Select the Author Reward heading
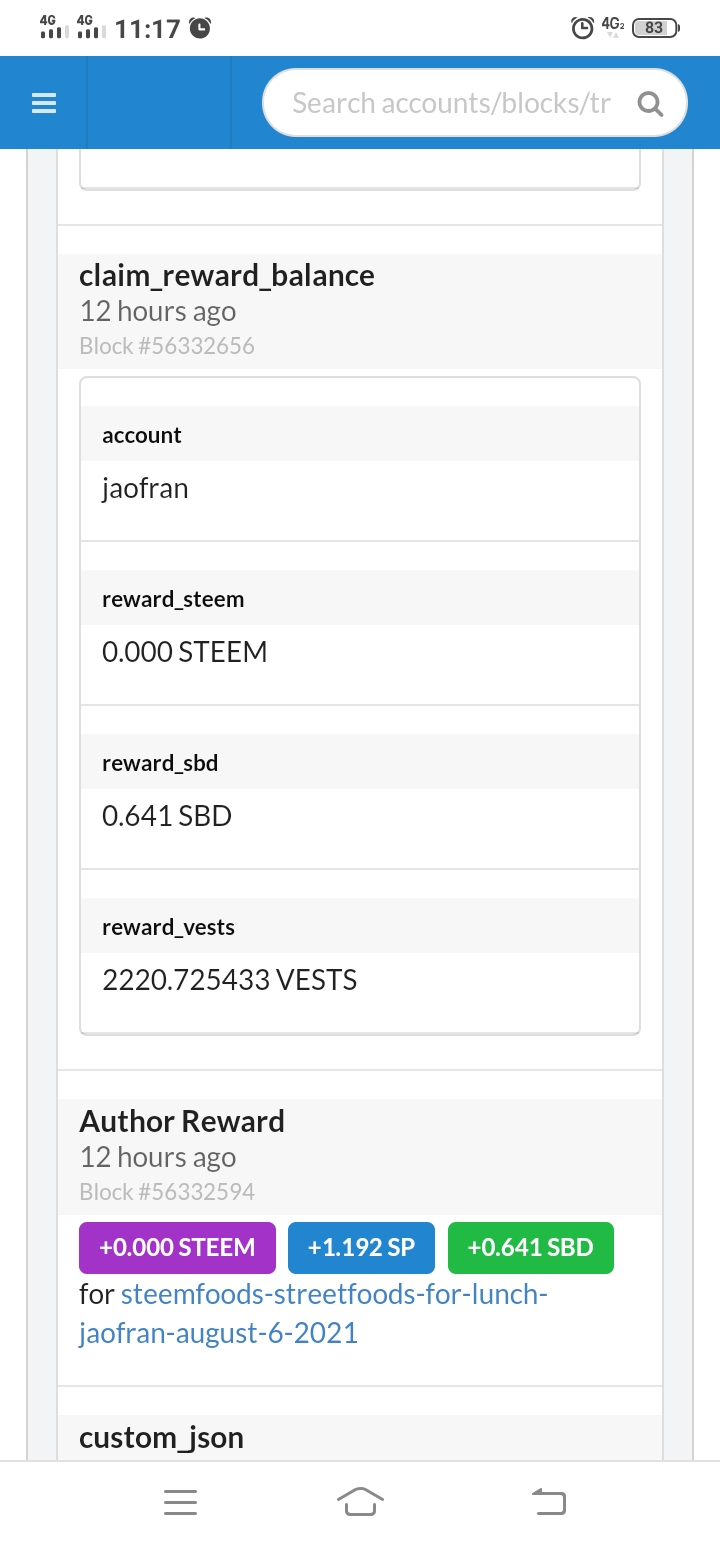Viewport: 720px width, 1544px height. (x=182, y=1122)
